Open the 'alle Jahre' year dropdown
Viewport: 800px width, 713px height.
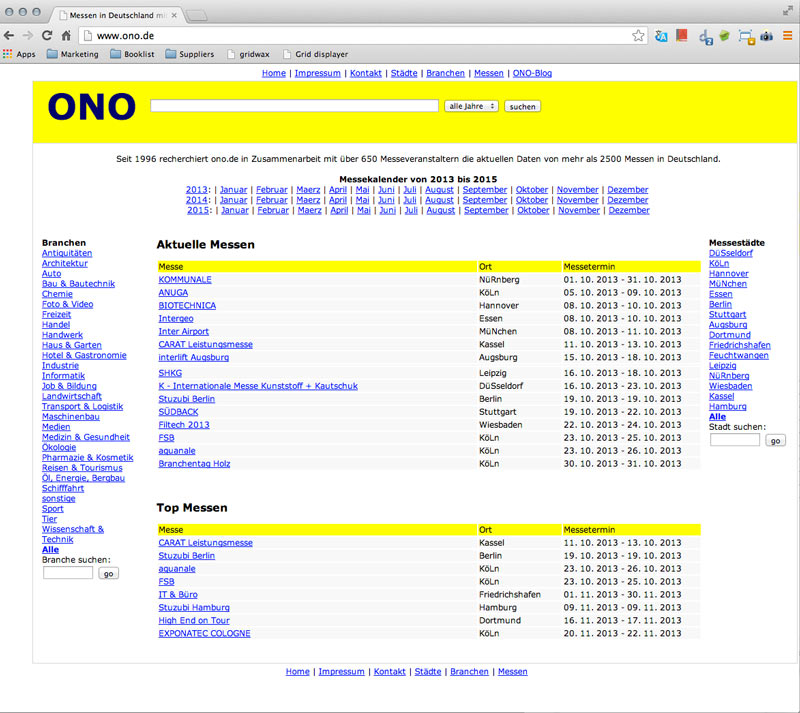pos(471,106)
